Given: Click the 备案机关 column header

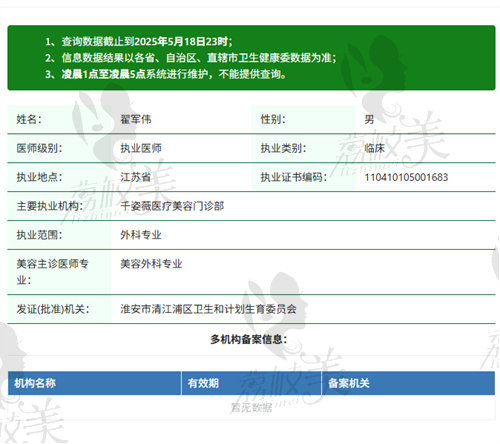Looking at the screenshot, I should 349,383.
